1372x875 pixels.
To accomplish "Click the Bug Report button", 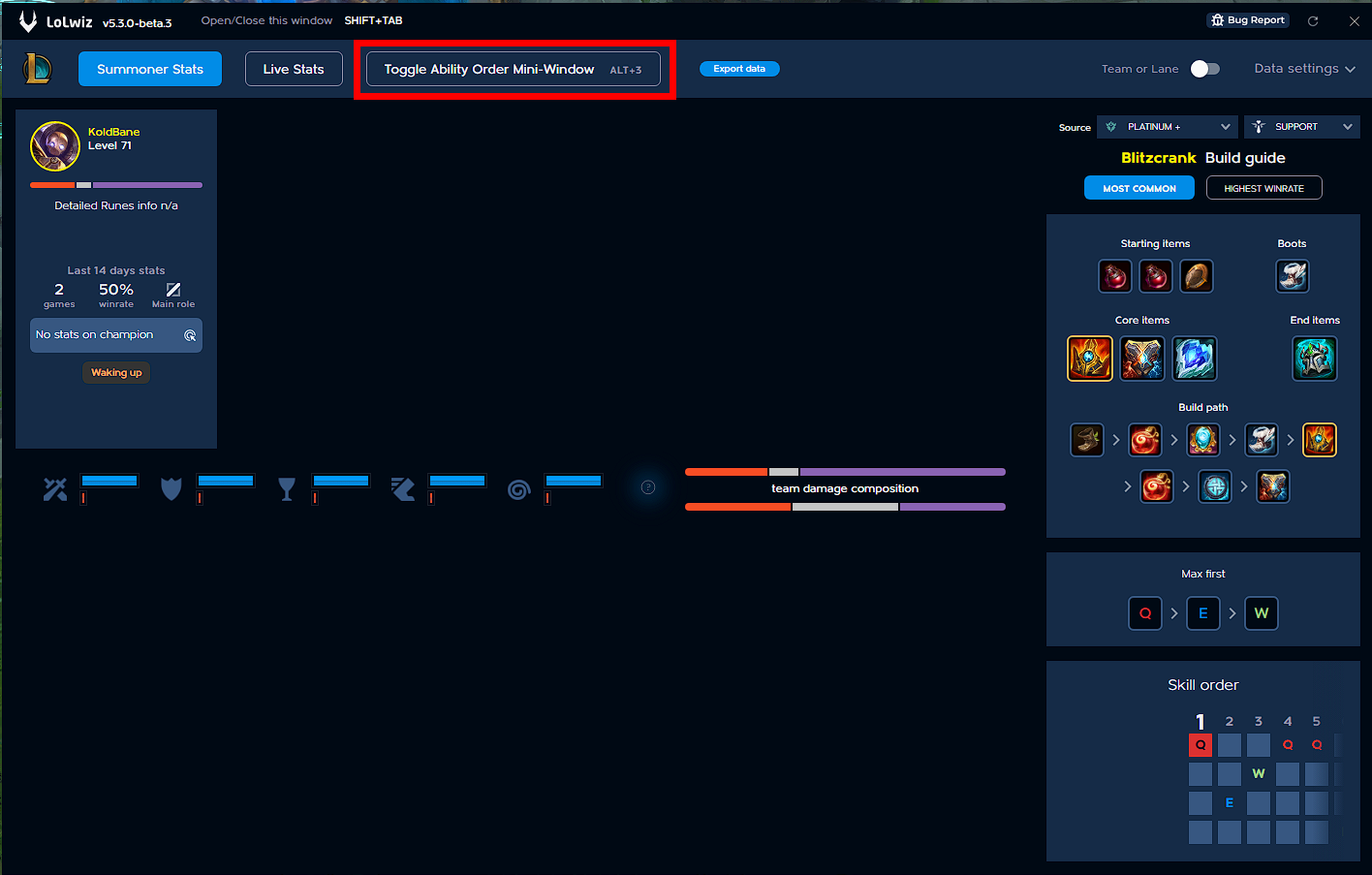I will 1248,20.
